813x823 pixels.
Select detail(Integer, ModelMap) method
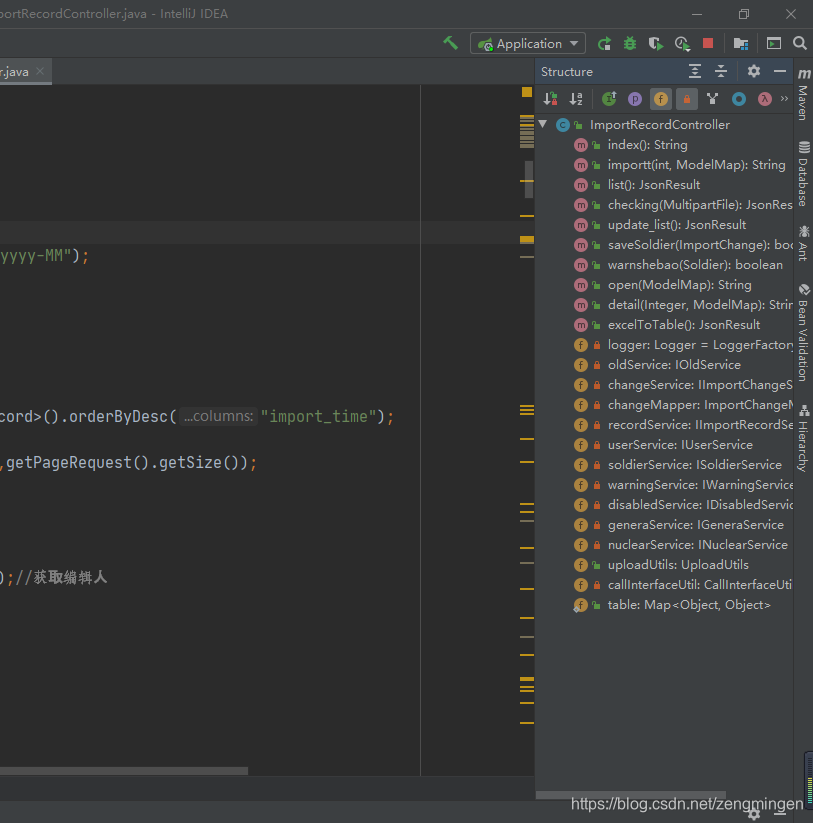coord(700,304)
